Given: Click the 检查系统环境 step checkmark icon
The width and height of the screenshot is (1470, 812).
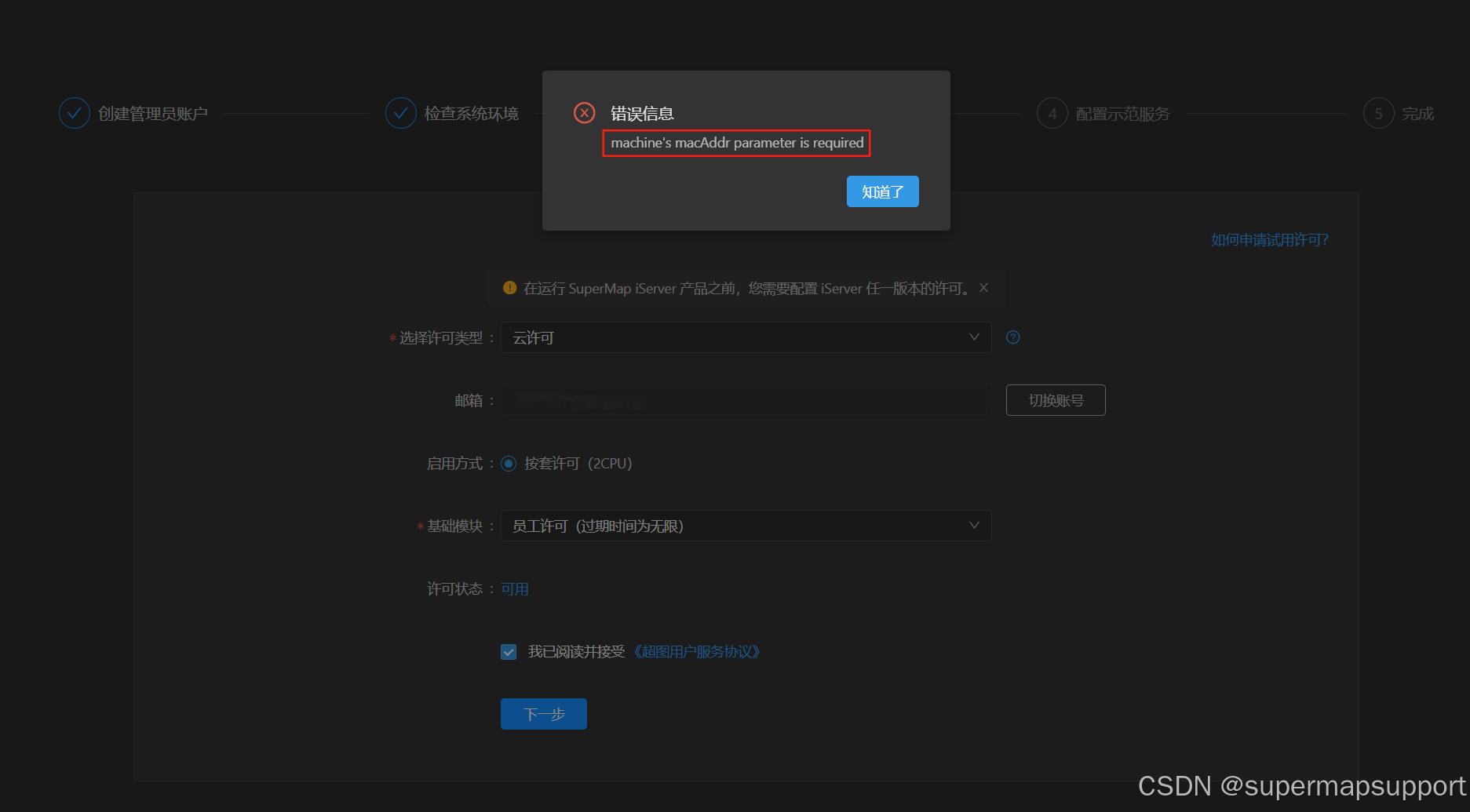Looking at the screenshot, I should (400, 113).
